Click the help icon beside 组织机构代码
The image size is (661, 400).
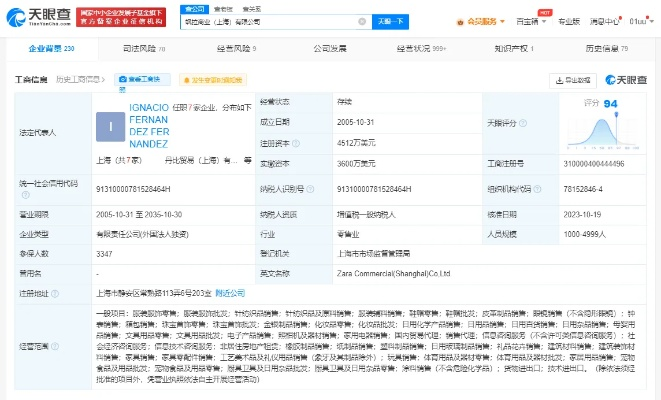tap(537, 189)
